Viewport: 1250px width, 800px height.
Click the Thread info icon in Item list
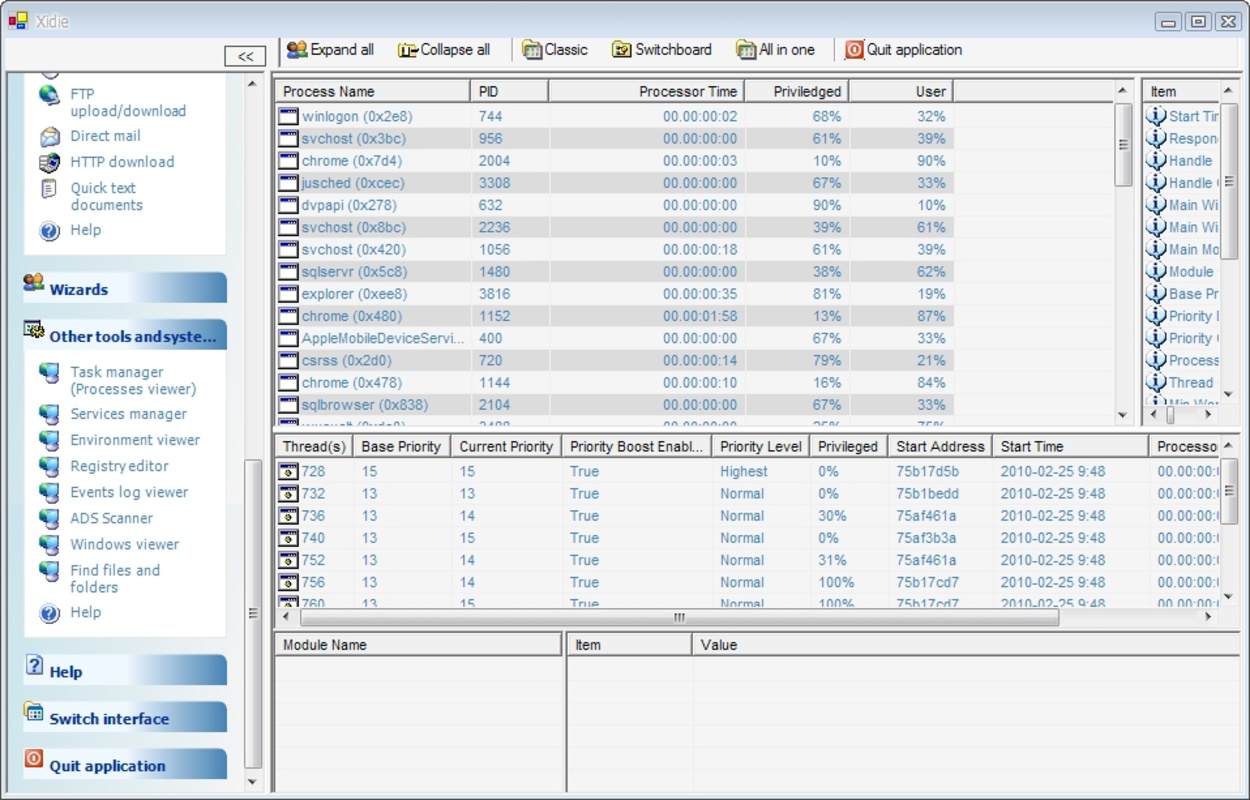pyautogui.click(x=1156, y=382)
